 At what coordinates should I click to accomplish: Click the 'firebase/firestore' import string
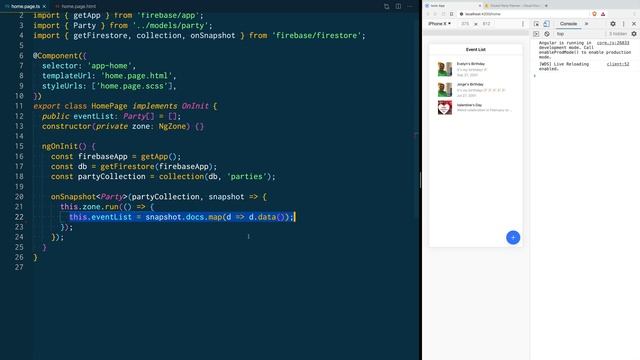click(x=317, y=36)
